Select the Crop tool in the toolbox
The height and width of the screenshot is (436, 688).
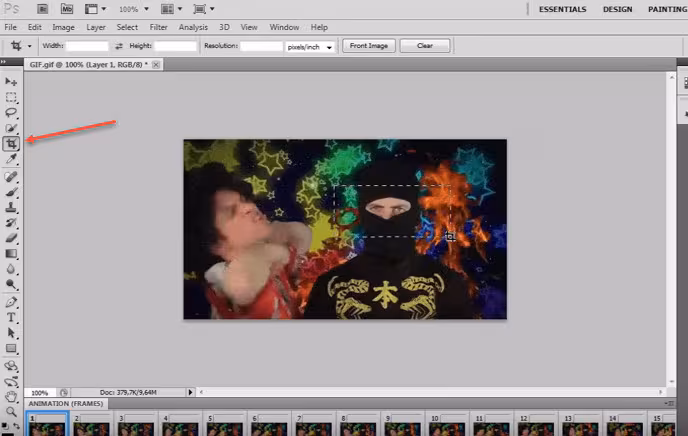pos(11,143)
